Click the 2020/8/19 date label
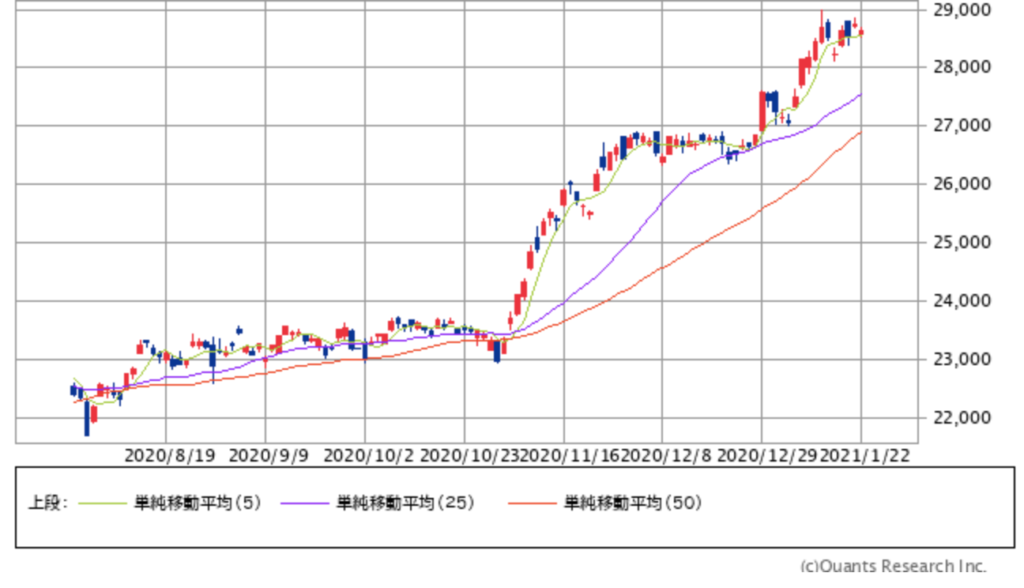Image resolution: width=1024 pixels, height=588 pixels. [x=170, y=455]
